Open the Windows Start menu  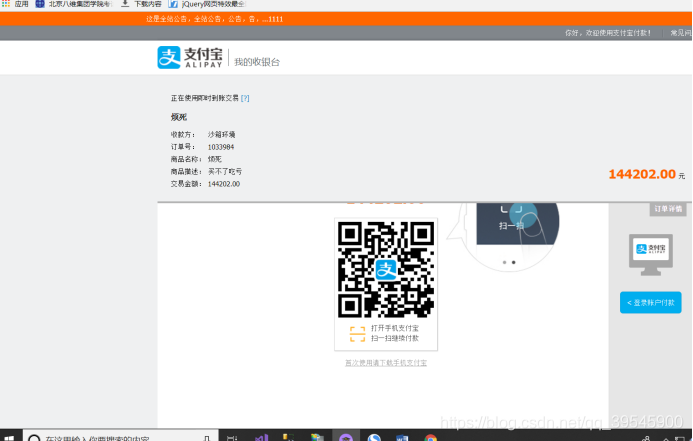[x=9, y=437]
